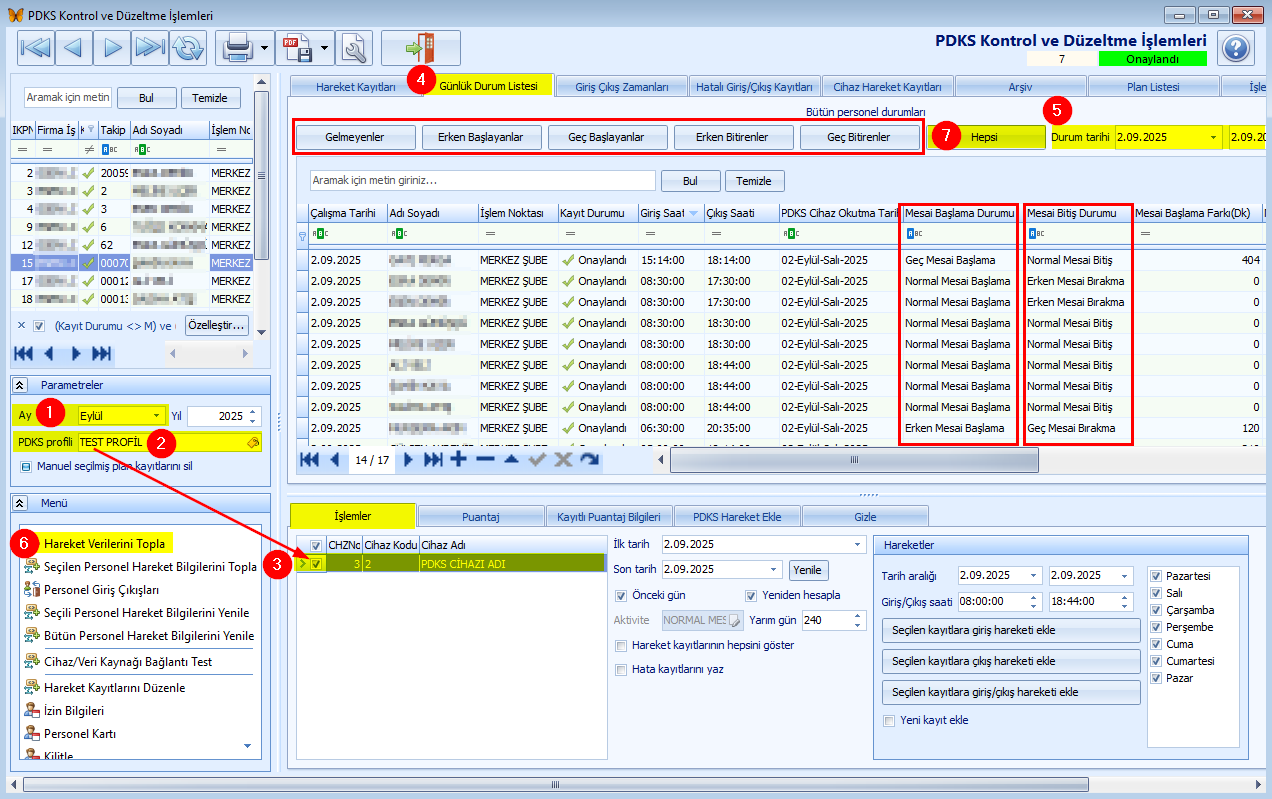Enable Hata kayıtlarını yaz checkbox
This screenshot has height=799, width=1272.
621,669
